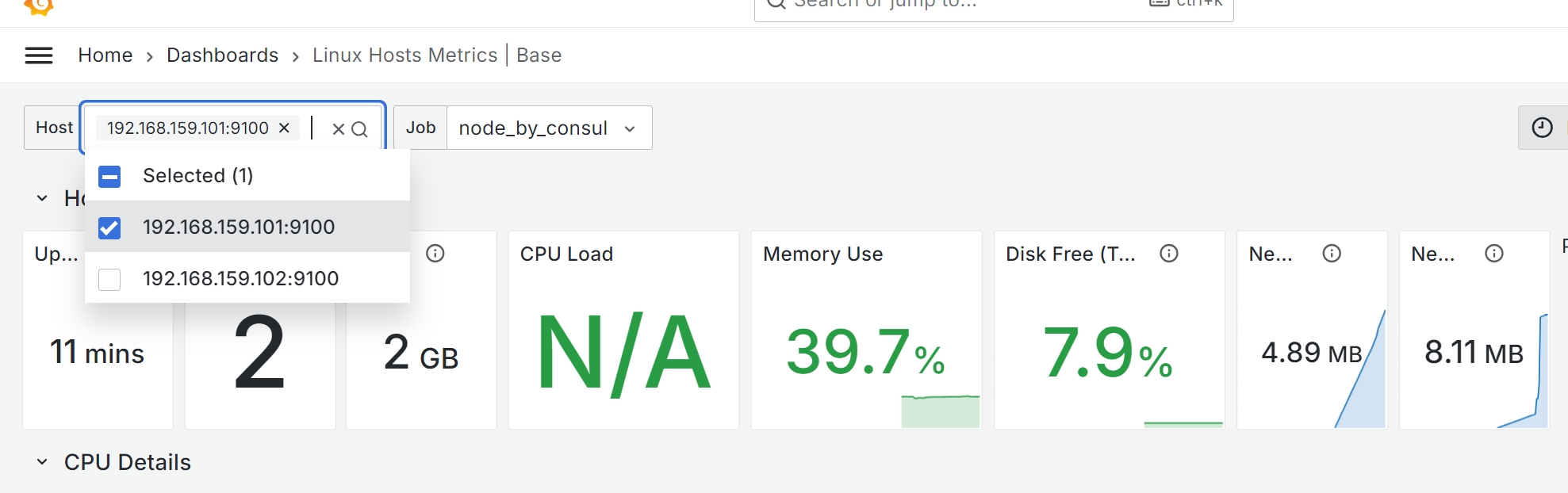
Task: Click the Job variable label
Action: (x=420, y=128)
